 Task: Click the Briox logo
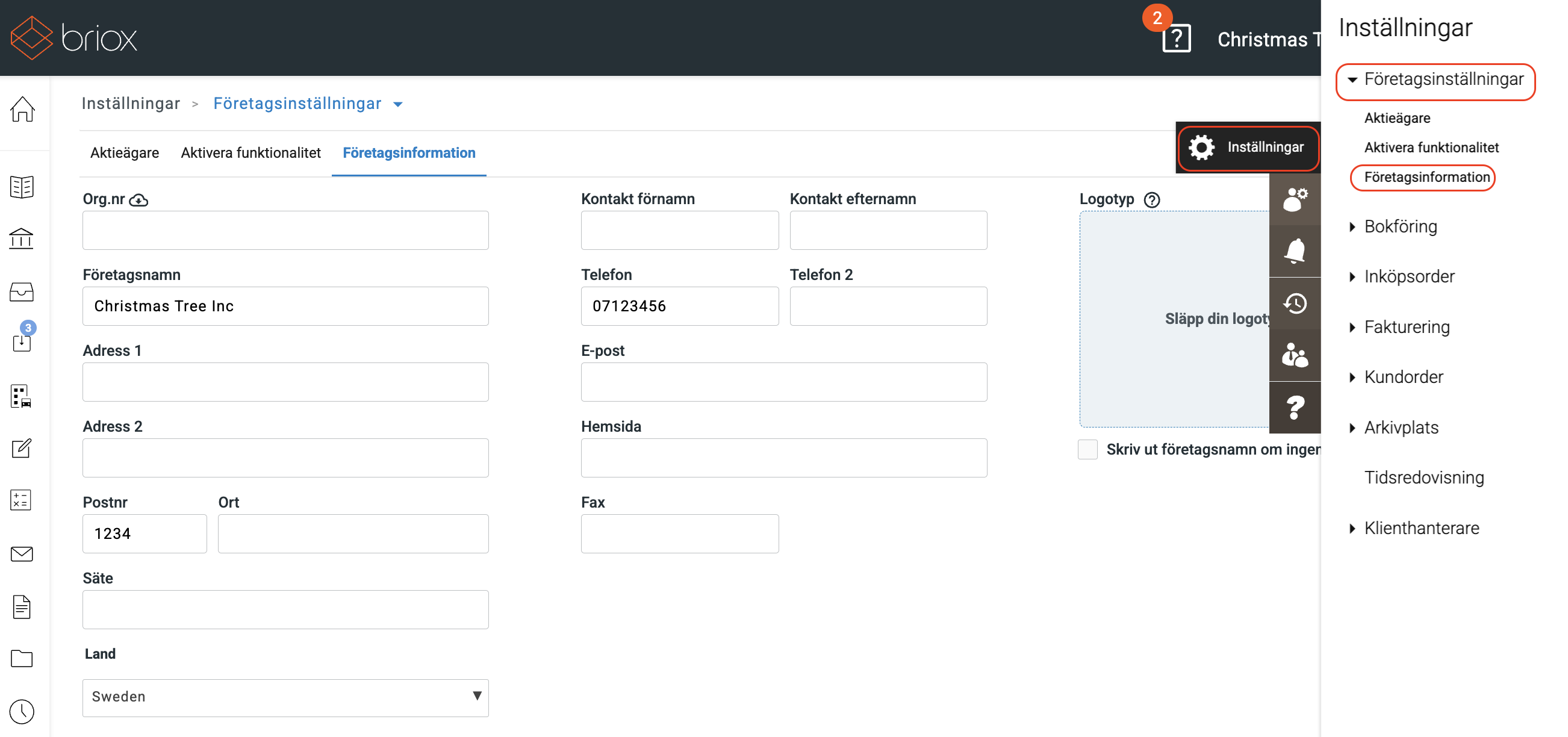pos(73,38)
